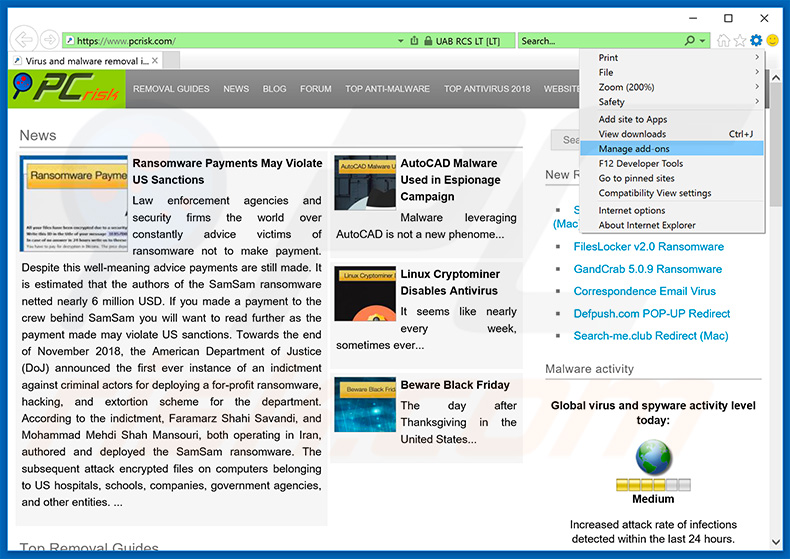Open Defpush.com POP-UP Redirect guide
The height and width of the screenshot is (559, 790).
tap(651, 313)
